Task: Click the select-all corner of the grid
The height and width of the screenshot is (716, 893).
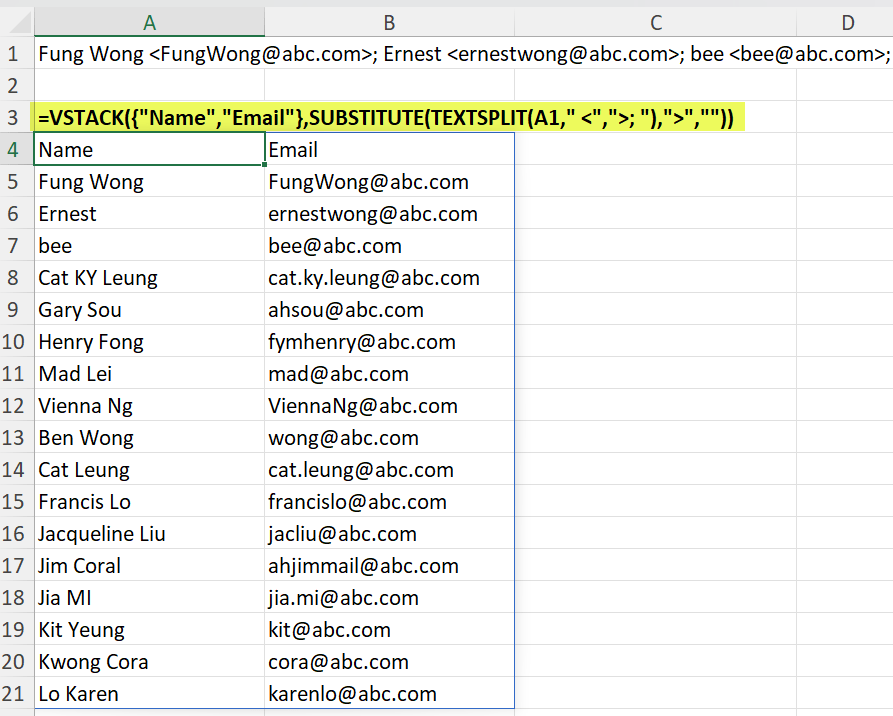Action: (14, 22)
